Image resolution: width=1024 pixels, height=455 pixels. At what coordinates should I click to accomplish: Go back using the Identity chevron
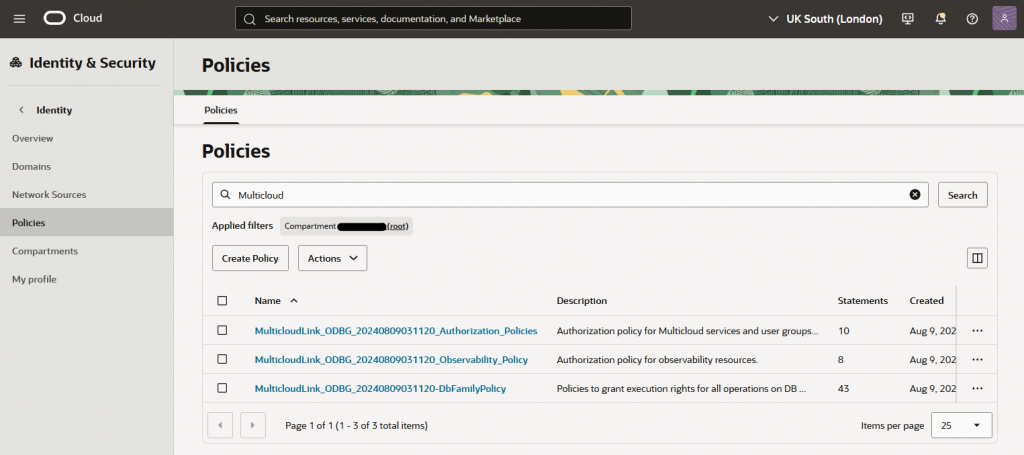(x=21, y=110)
